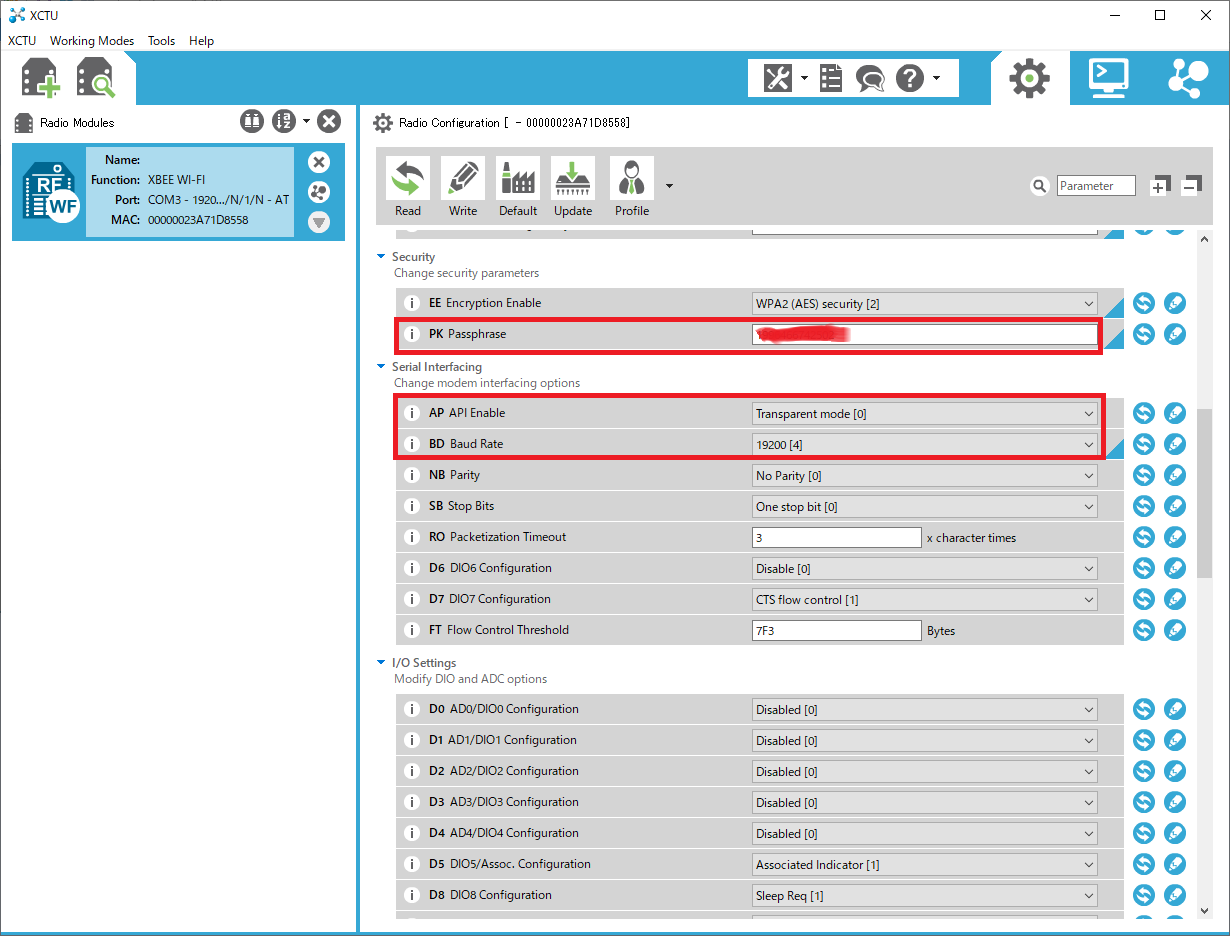
Task: Refresh the NB Parity setting
Action: (1144, 475)
